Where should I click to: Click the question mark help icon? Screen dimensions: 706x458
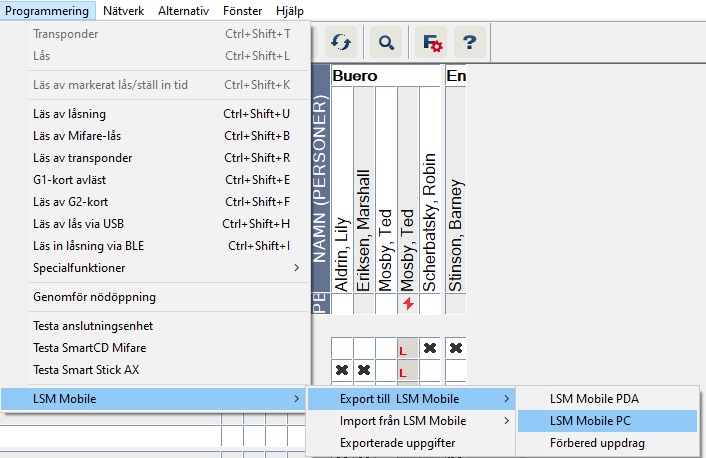pyautogui.click(x=470, y=42)
